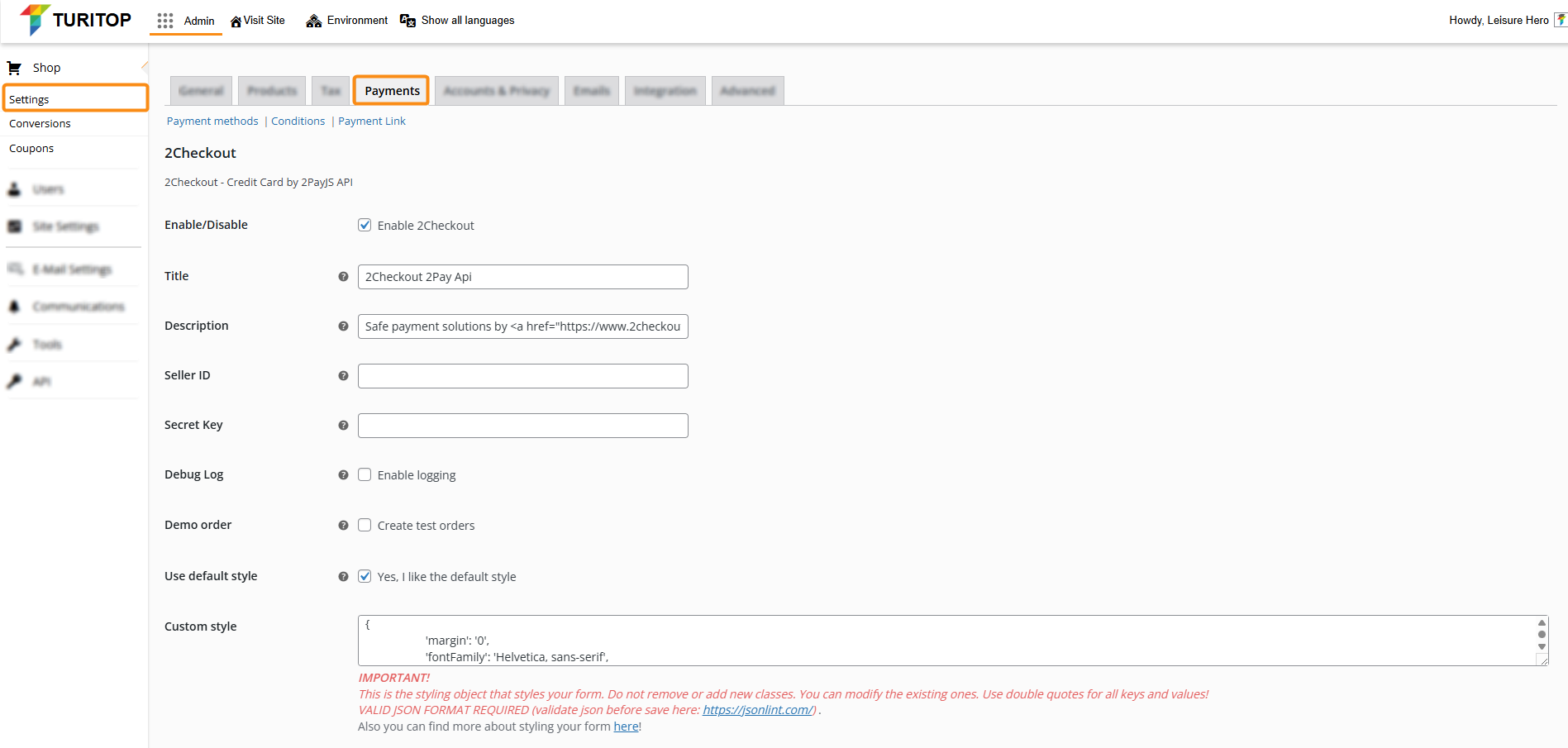Collapse the sidebar using the orange arrow
Screen dimensions: 1568x748
point(145,66)
